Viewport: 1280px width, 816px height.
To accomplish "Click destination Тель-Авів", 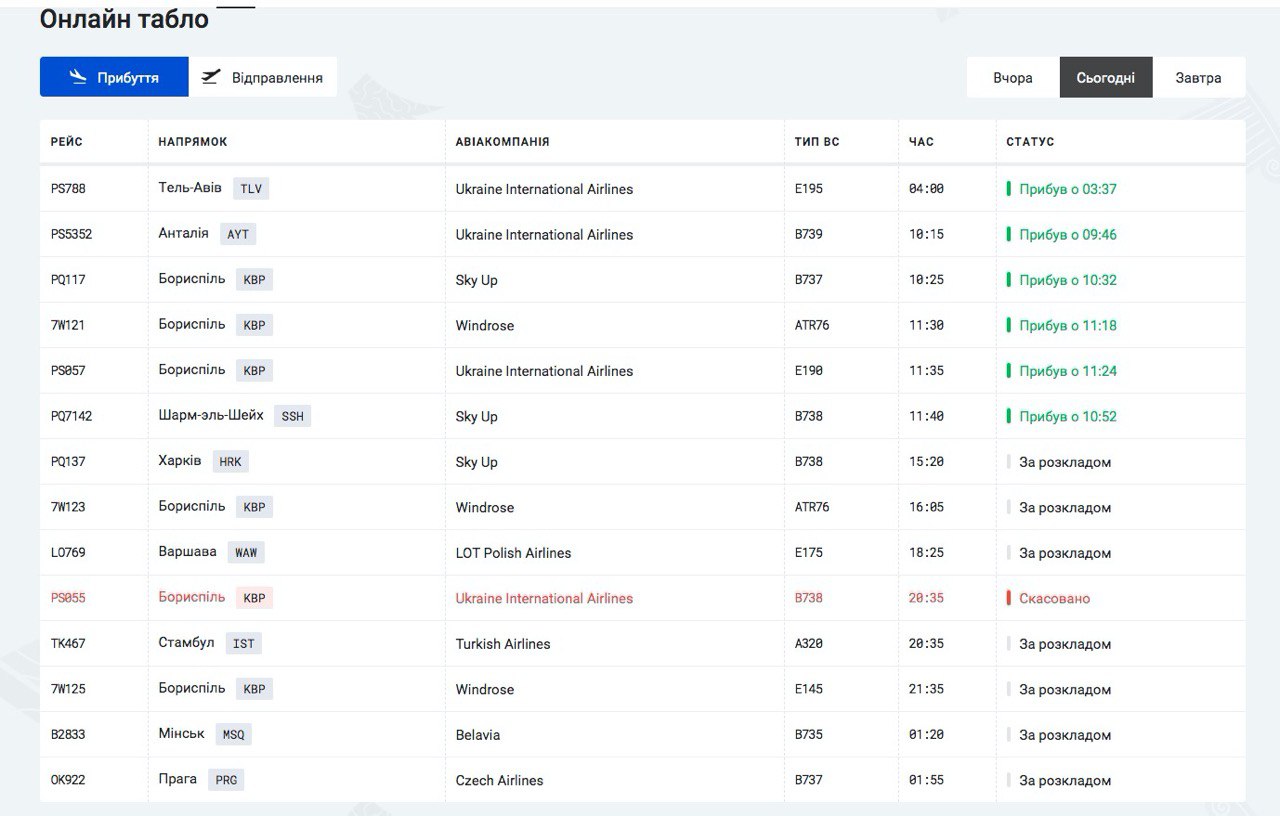I will pos(190,188).
